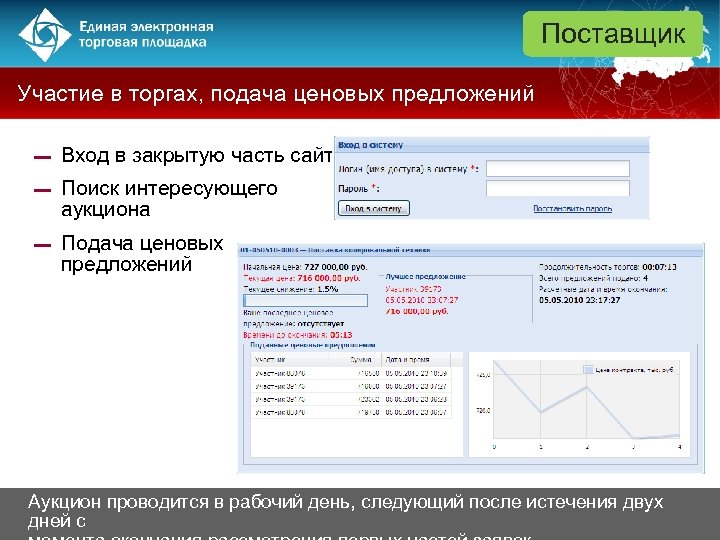Click 'Подача ценовых предложений' bullet
The height and width of the screenshot is (540, 720).
tap(142, 253)
